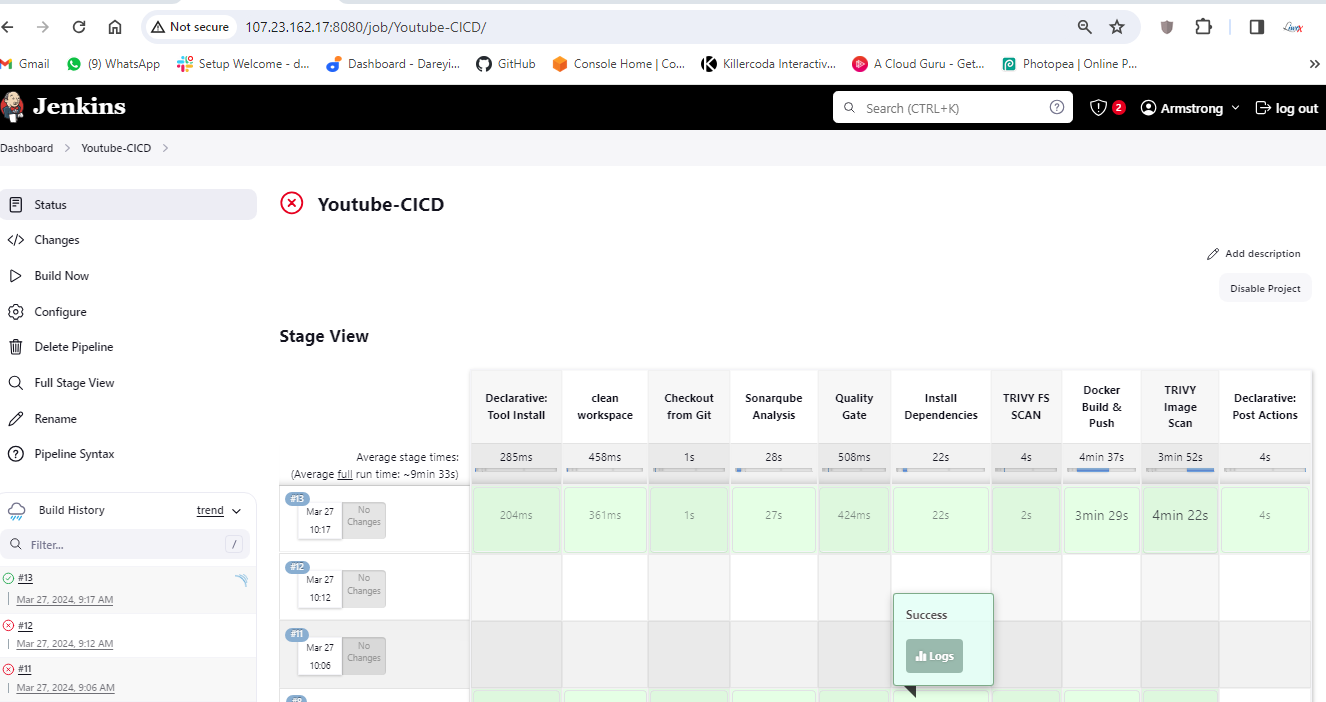1326x702 pixels.
Task: Click the log out link
Action: coord(1287,108)
